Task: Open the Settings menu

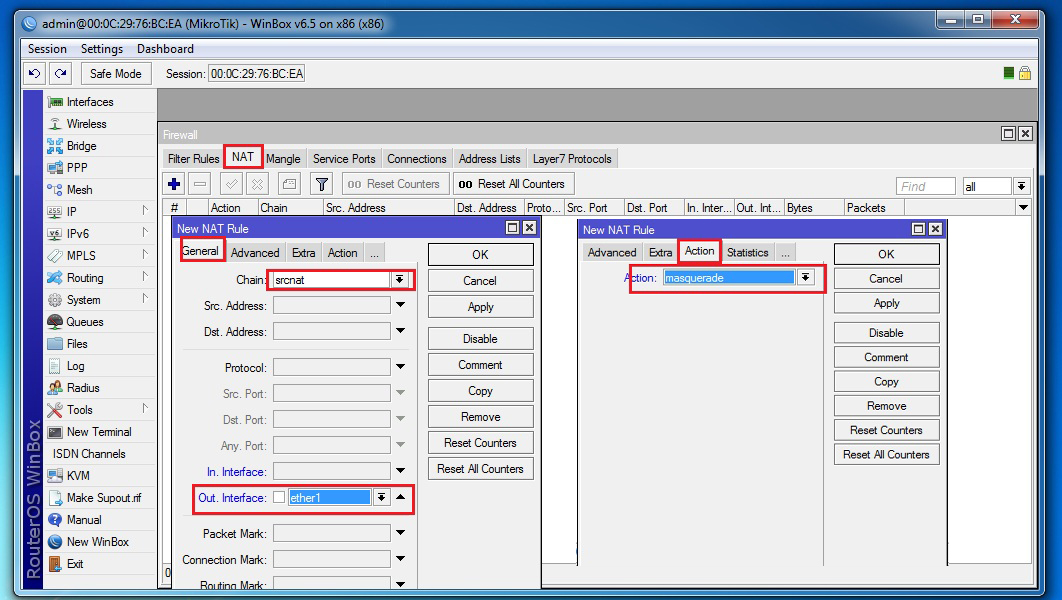Action: (102, 49)
